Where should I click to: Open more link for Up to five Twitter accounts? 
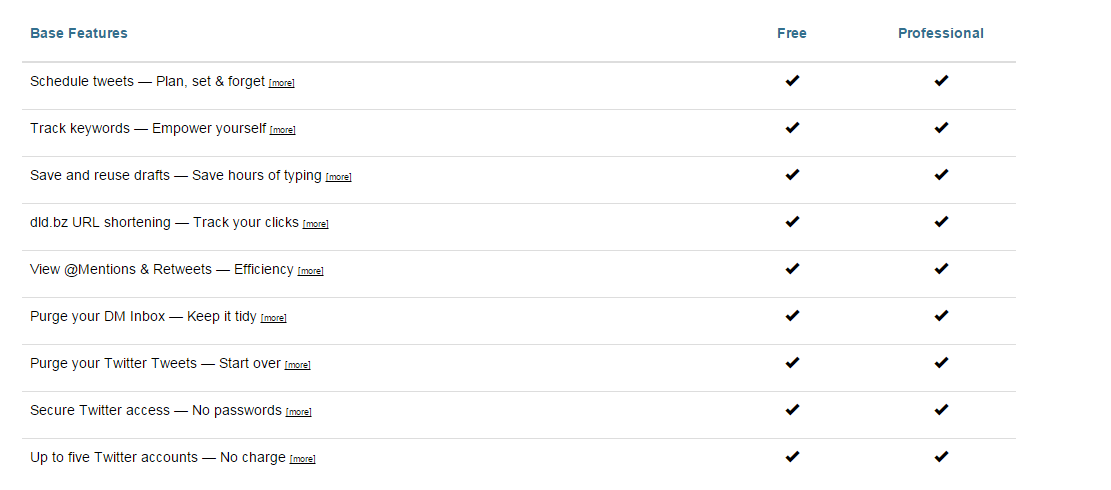(x=303, y=459)
